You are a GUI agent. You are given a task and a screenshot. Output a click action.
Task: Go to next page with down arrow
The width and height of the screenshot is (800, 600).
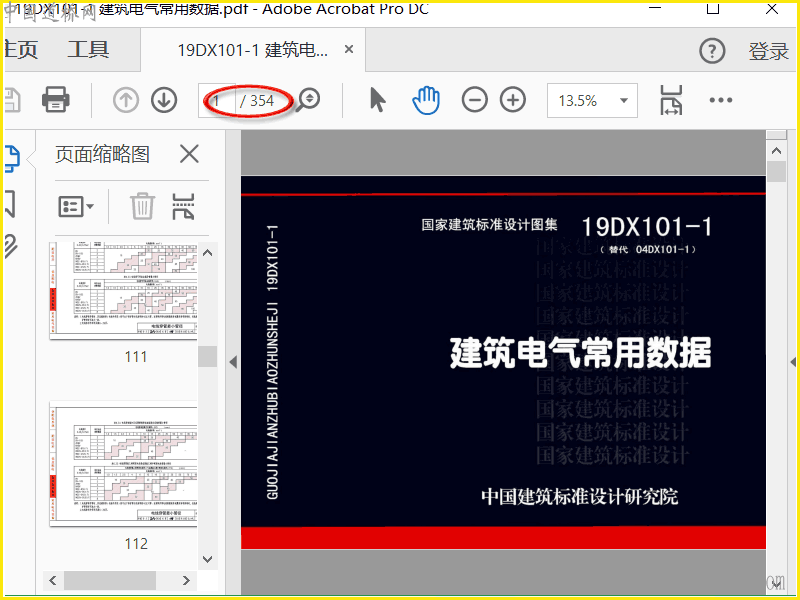[164, 100]
